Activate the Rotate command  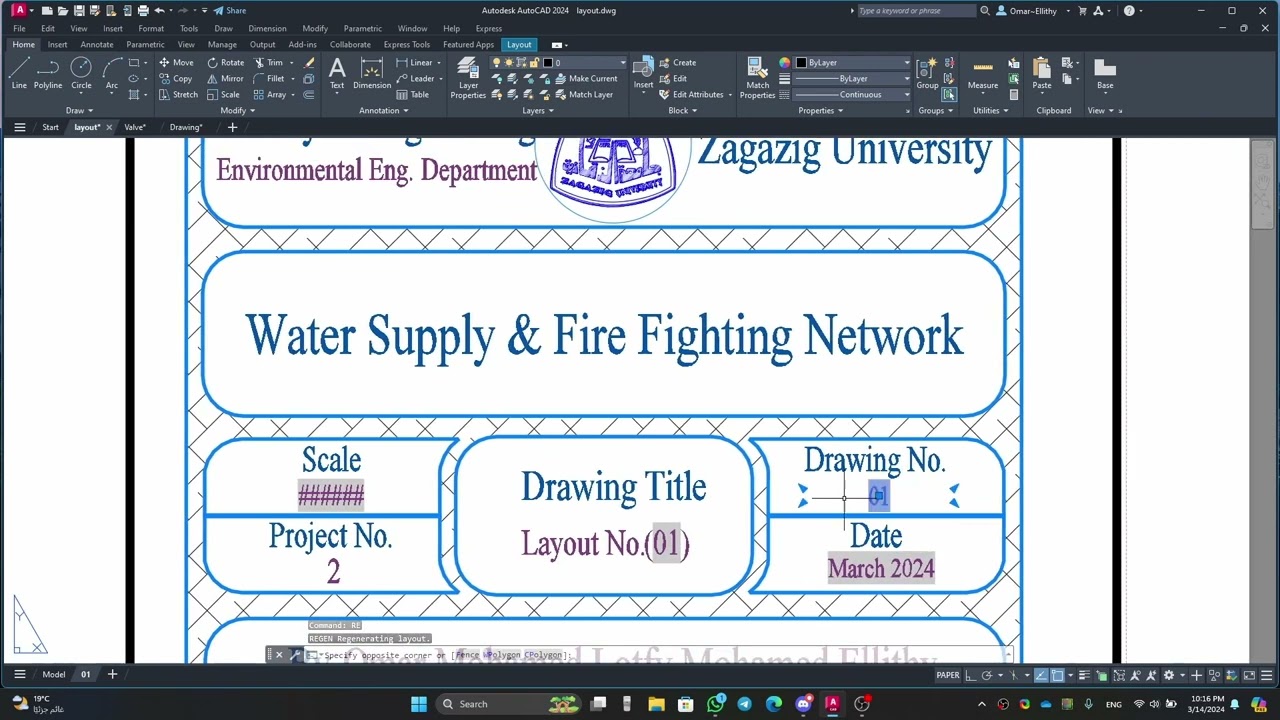(x=225, y=62)
